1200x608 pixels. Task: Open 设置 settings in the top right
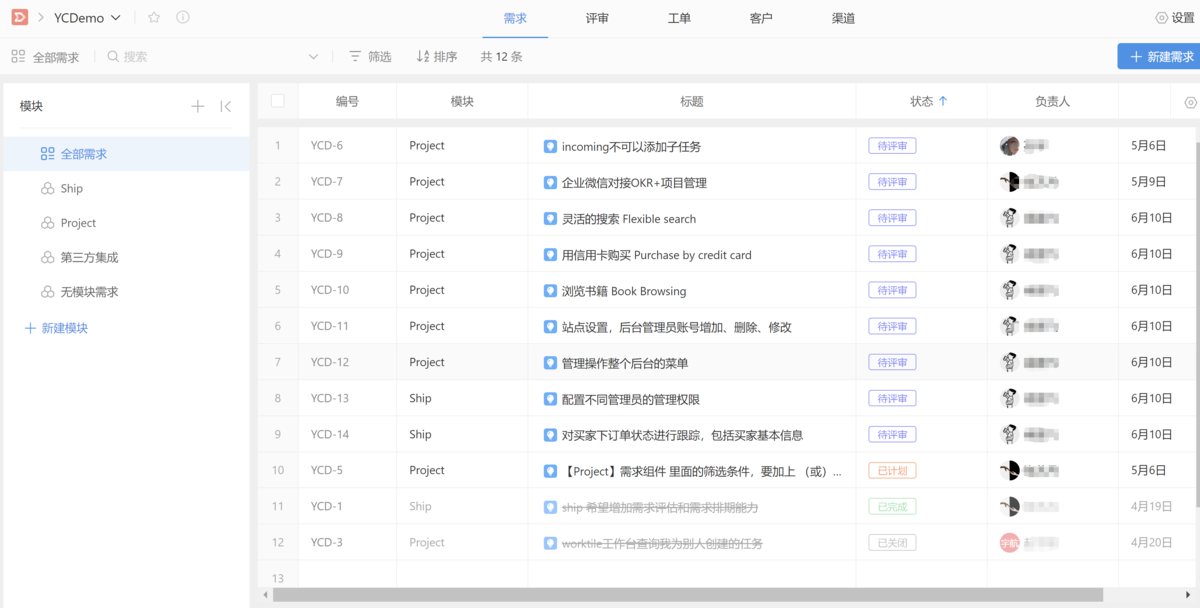[x=1172, y=17]
